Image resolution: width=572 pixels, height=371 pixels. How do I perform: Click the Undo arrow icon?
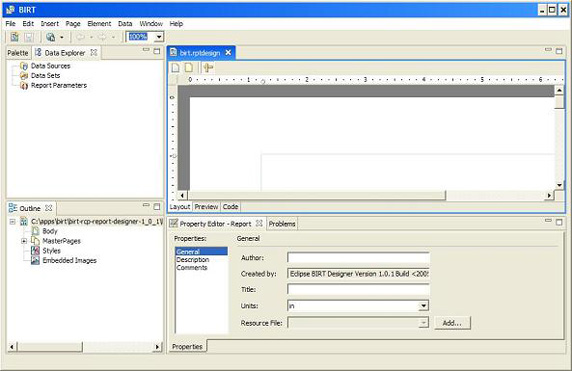pos(81,37)
